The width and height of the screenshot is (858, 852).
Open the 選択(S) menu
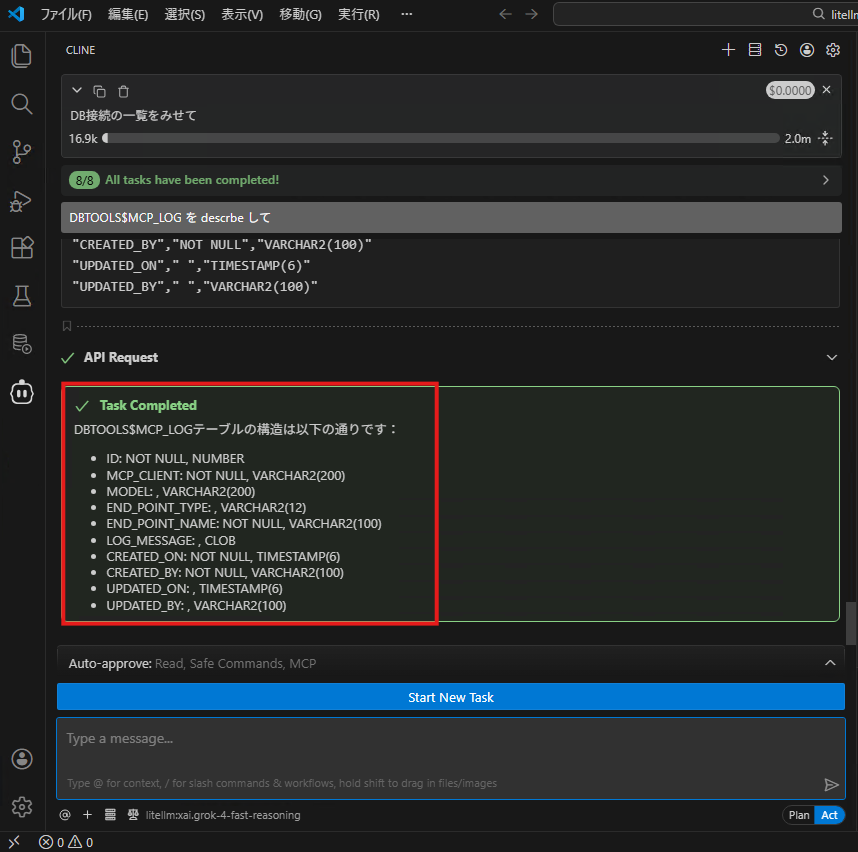184,14
